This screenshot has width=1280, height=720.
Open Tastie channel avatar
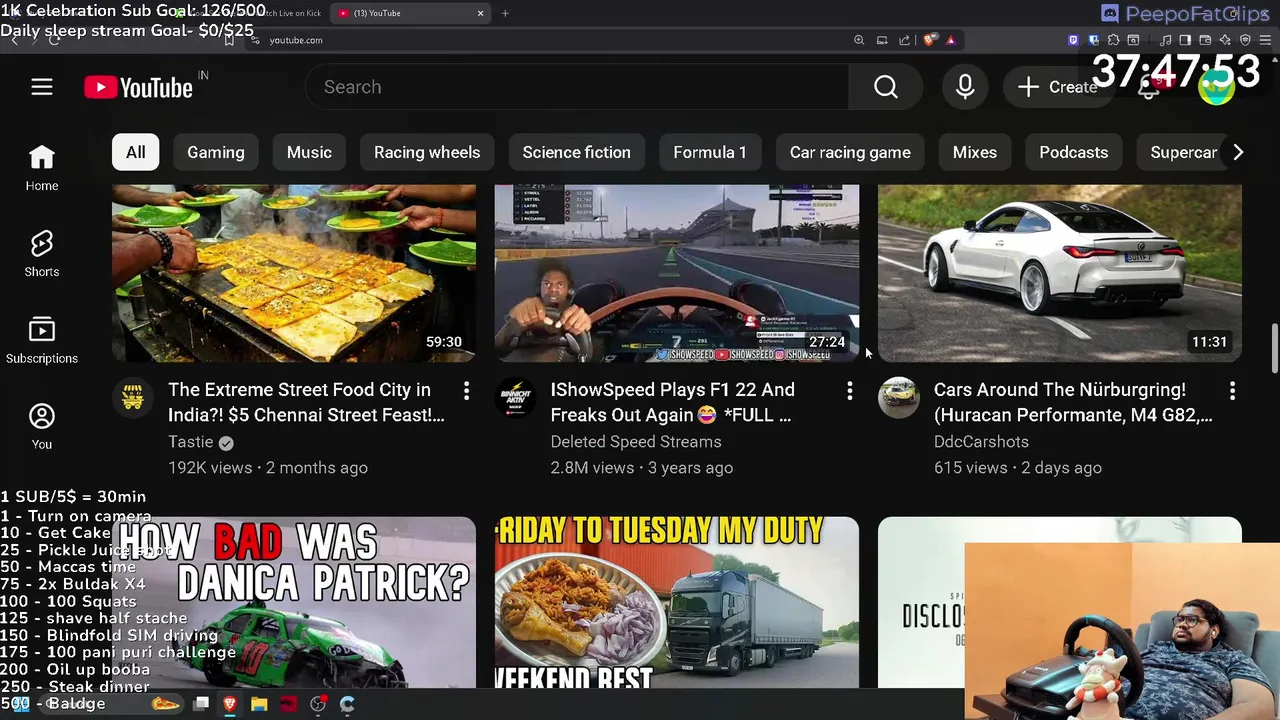[132, 397]
